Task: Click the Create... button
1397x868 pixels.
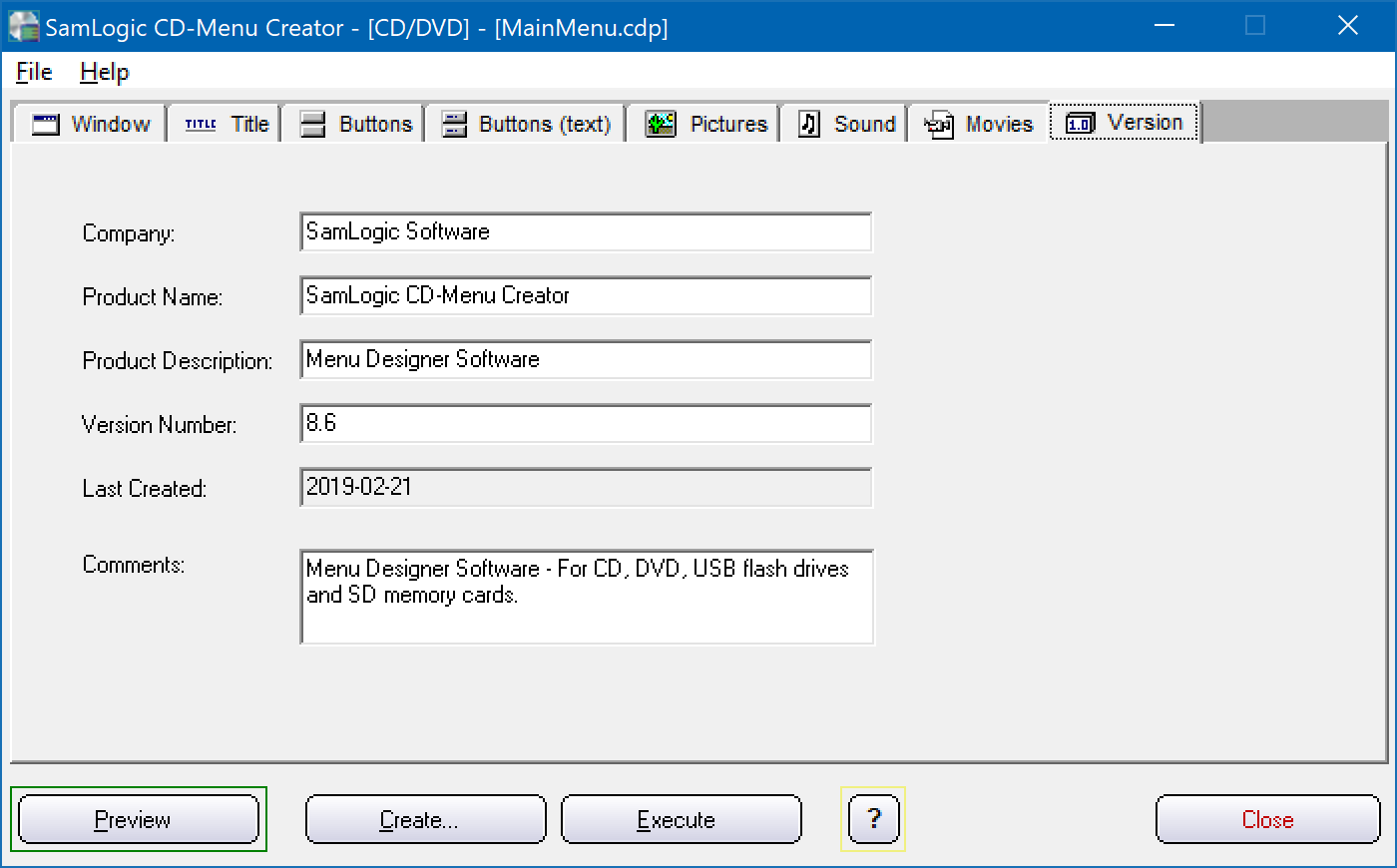Action: tap(426, 819)
